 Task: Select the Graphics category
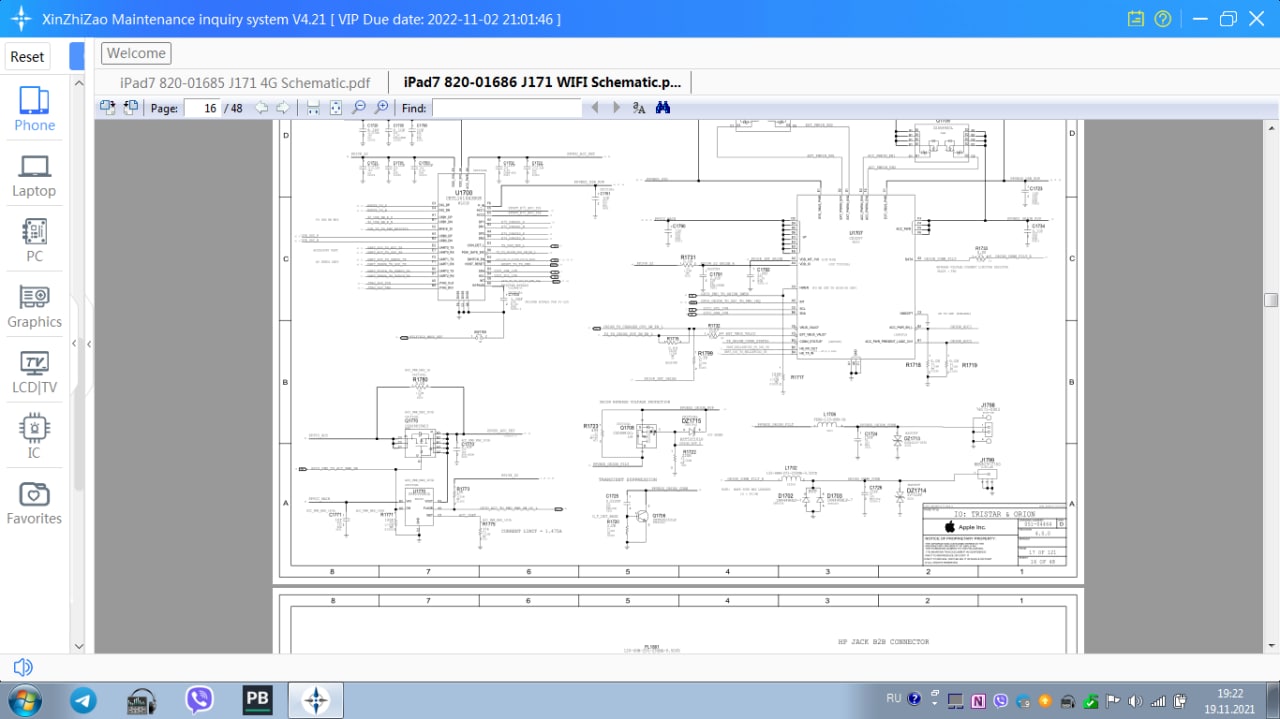click(x=34, y=306)
